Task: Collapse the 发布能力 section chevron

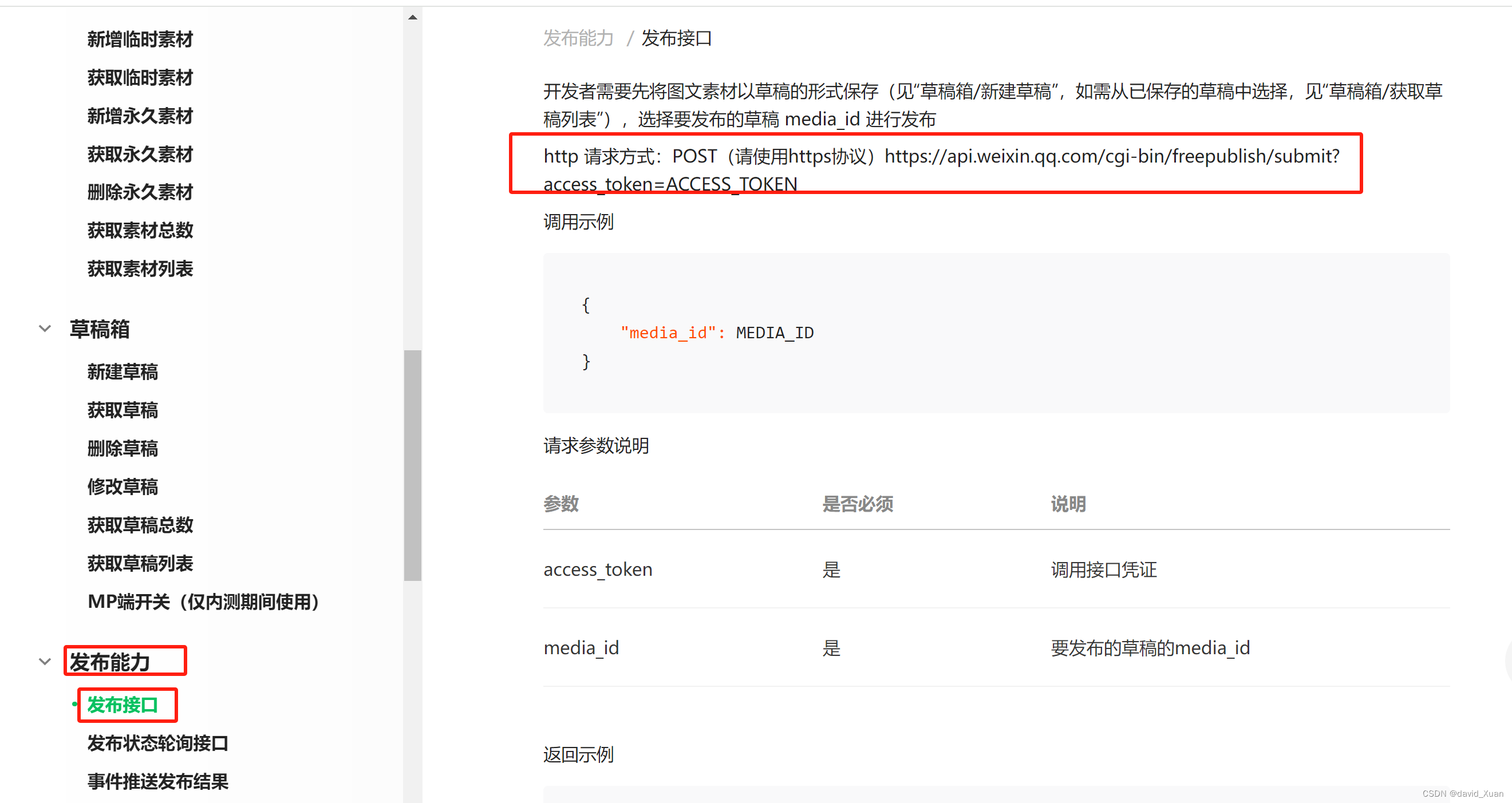Action: pyautogui.click(x=45, y=661)
